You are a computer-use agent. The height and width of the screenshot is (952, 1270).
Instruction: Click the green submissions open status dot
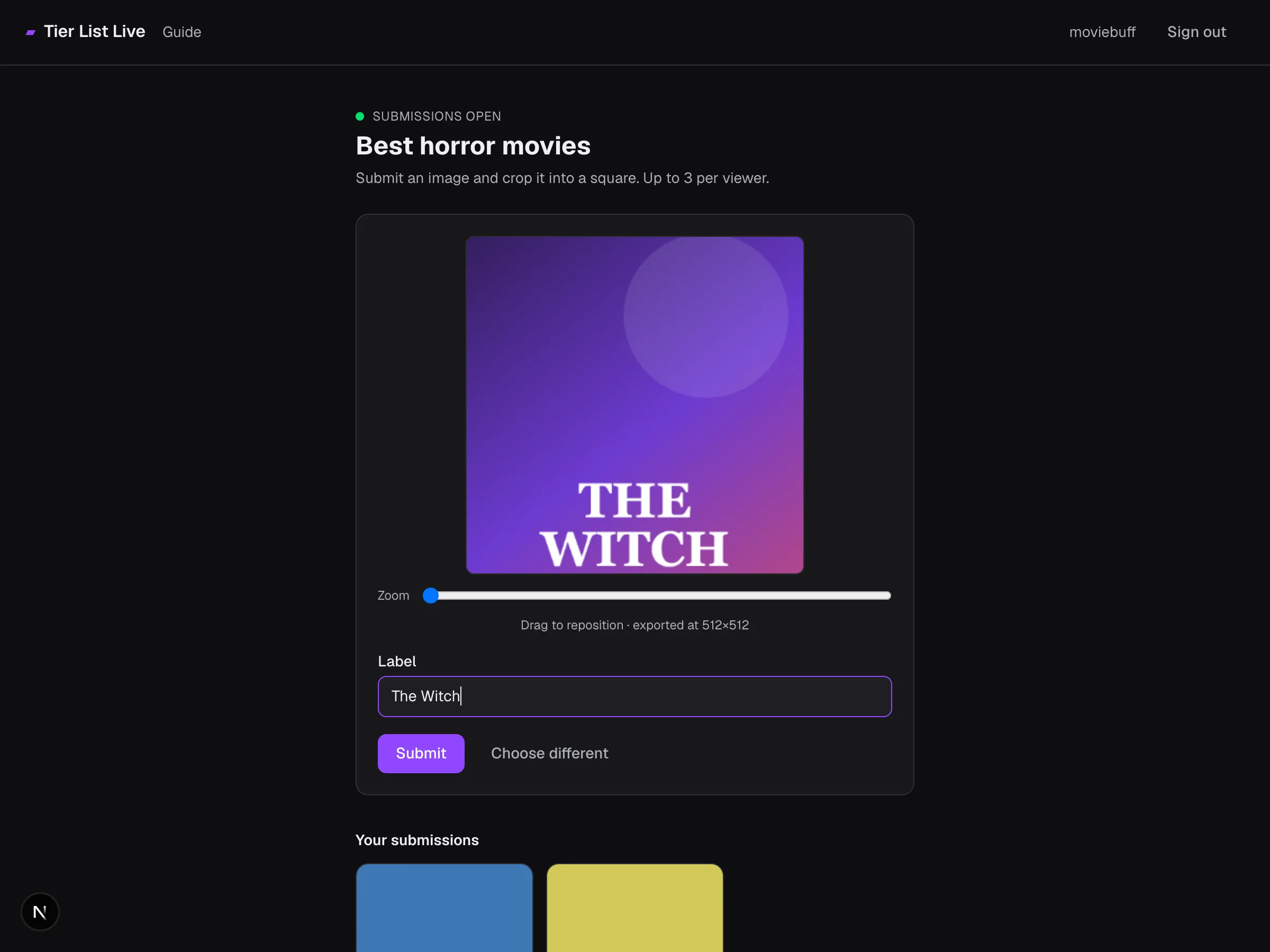[x=360, y=116]
